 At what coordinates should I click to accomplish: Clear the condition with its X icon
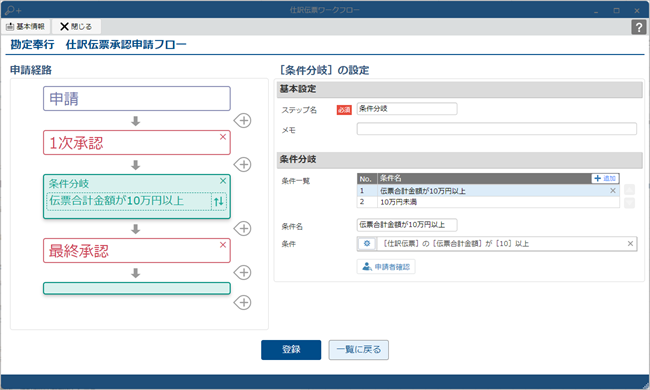(630, 244)
